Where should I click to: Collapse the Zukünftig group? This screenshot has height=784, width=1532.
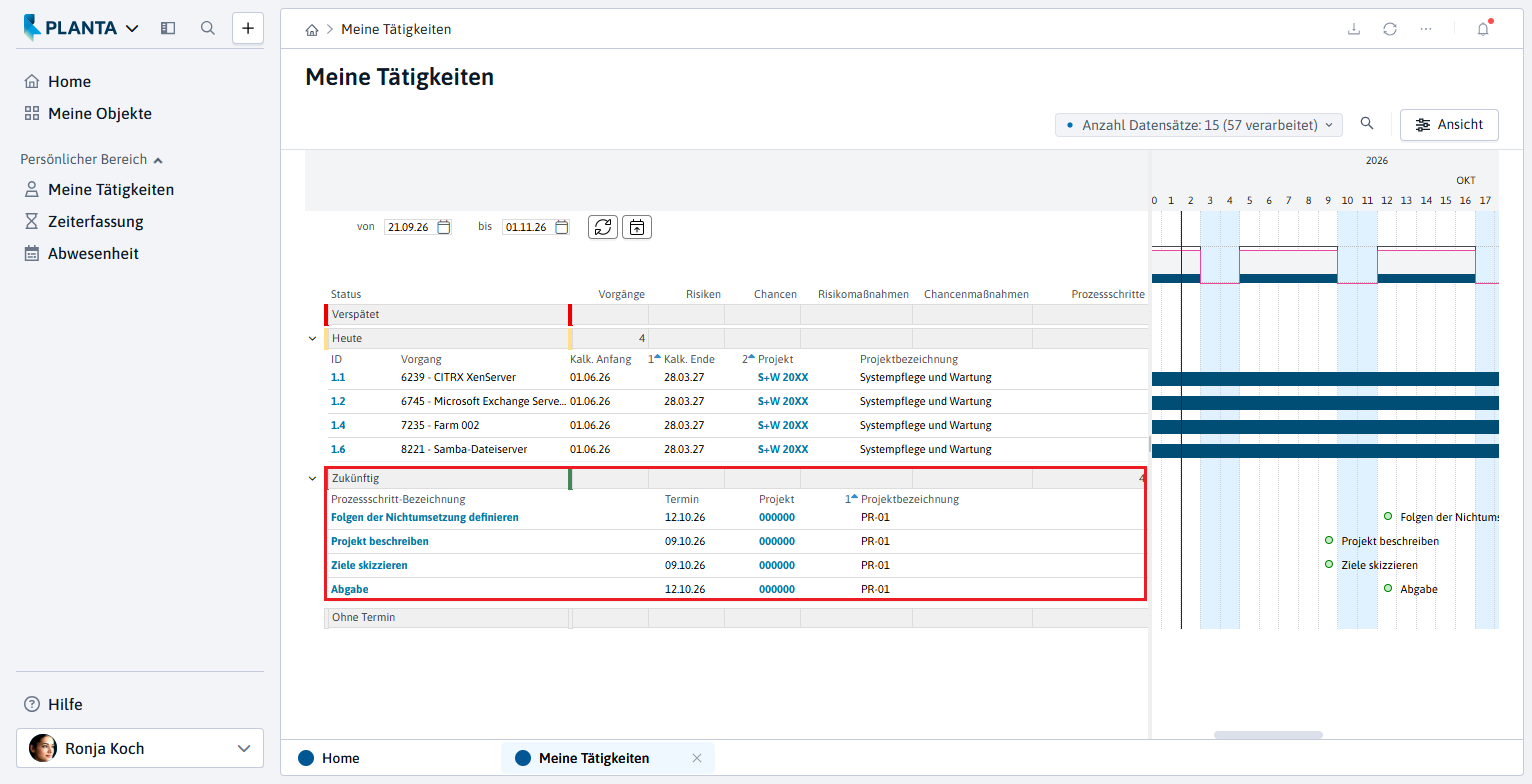coord(312,478)
